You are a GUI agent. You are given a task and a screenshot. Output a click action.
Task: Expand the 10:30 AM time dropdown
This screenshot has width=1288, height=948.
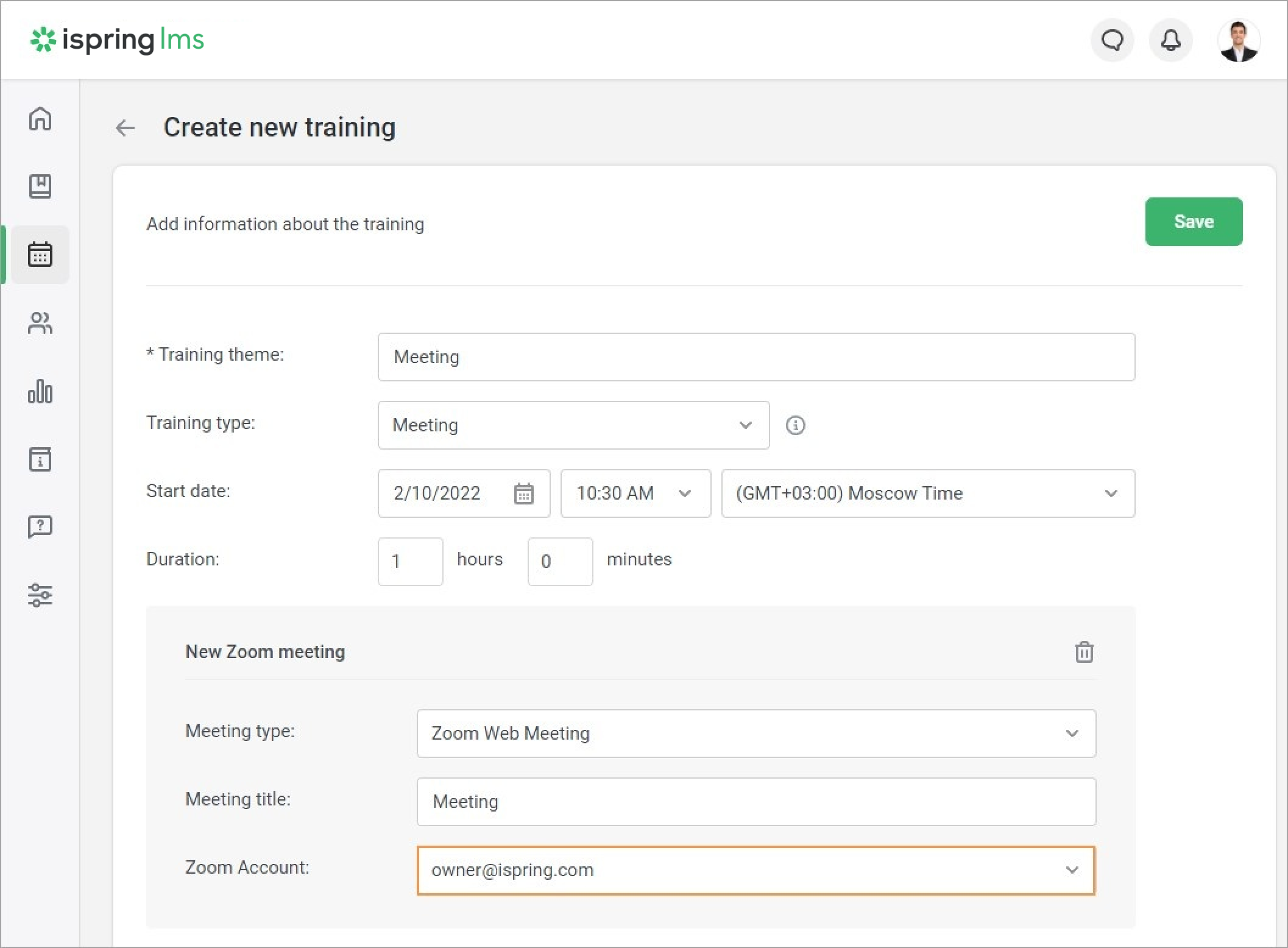tap(635, 493)
